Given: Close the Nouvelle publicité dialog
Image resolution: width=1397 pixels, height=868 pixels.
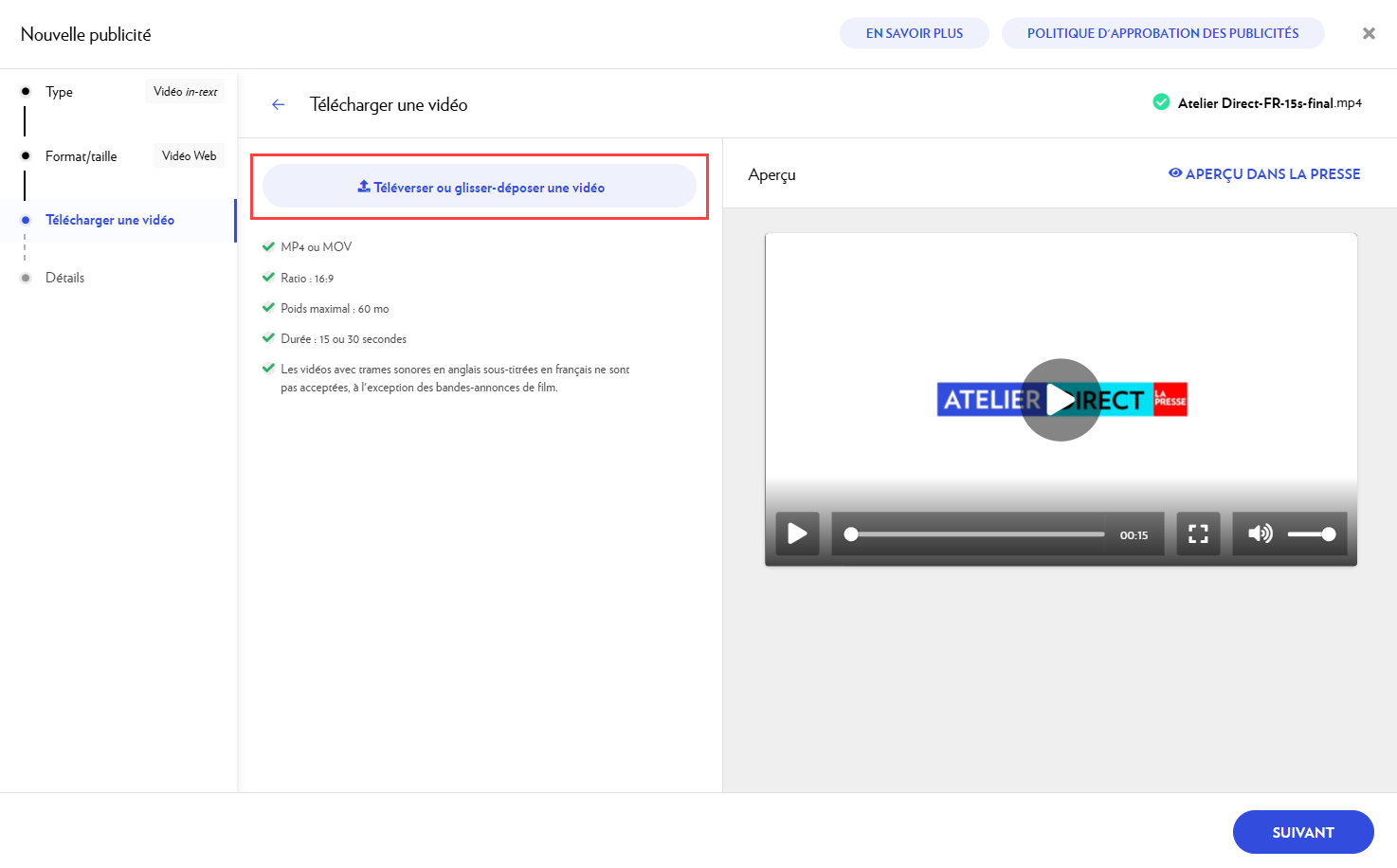Looking at the screenshot, I should click(1369, 33).
